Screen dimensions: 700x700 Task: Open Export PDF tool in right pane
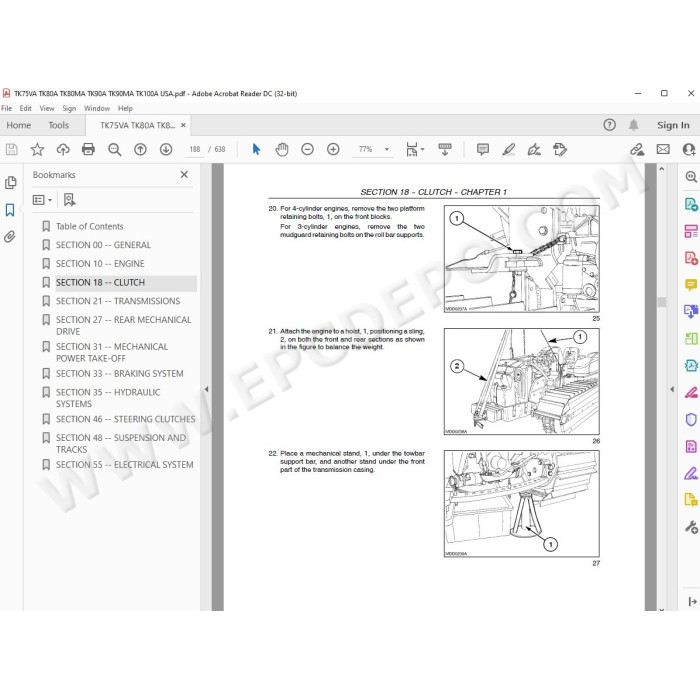click(691, 204)
